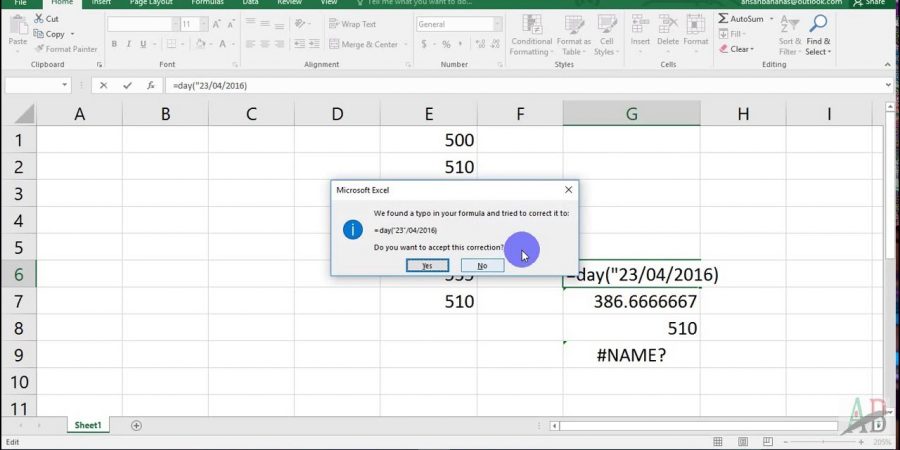
Task: Add a new sheet with plus icon
Action: point(136,425)
